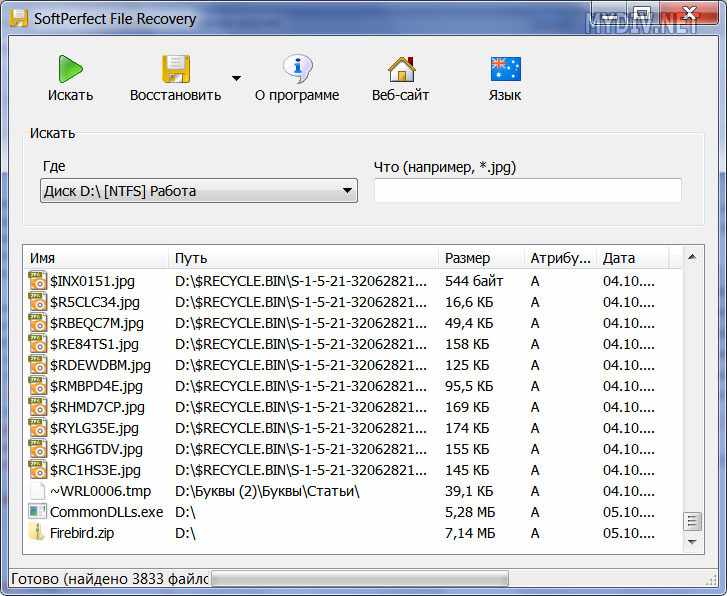727x596 pixels.
Task: Click file name $INX0151.jpg
Action: pyautogui.click(x=92, y=281)
